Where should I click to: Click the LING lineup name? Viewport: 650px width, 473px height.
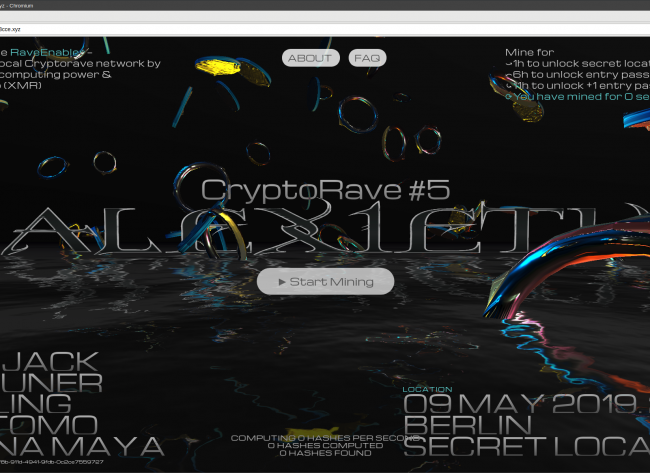click(36, 404)
